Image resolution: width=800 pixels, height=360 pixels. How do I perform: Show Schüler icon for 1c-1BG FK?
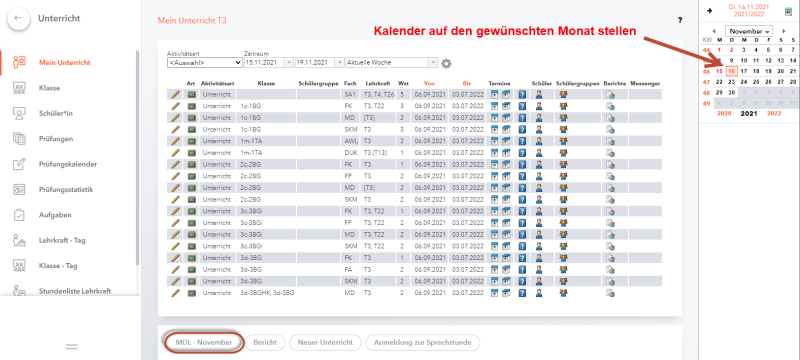539,106
